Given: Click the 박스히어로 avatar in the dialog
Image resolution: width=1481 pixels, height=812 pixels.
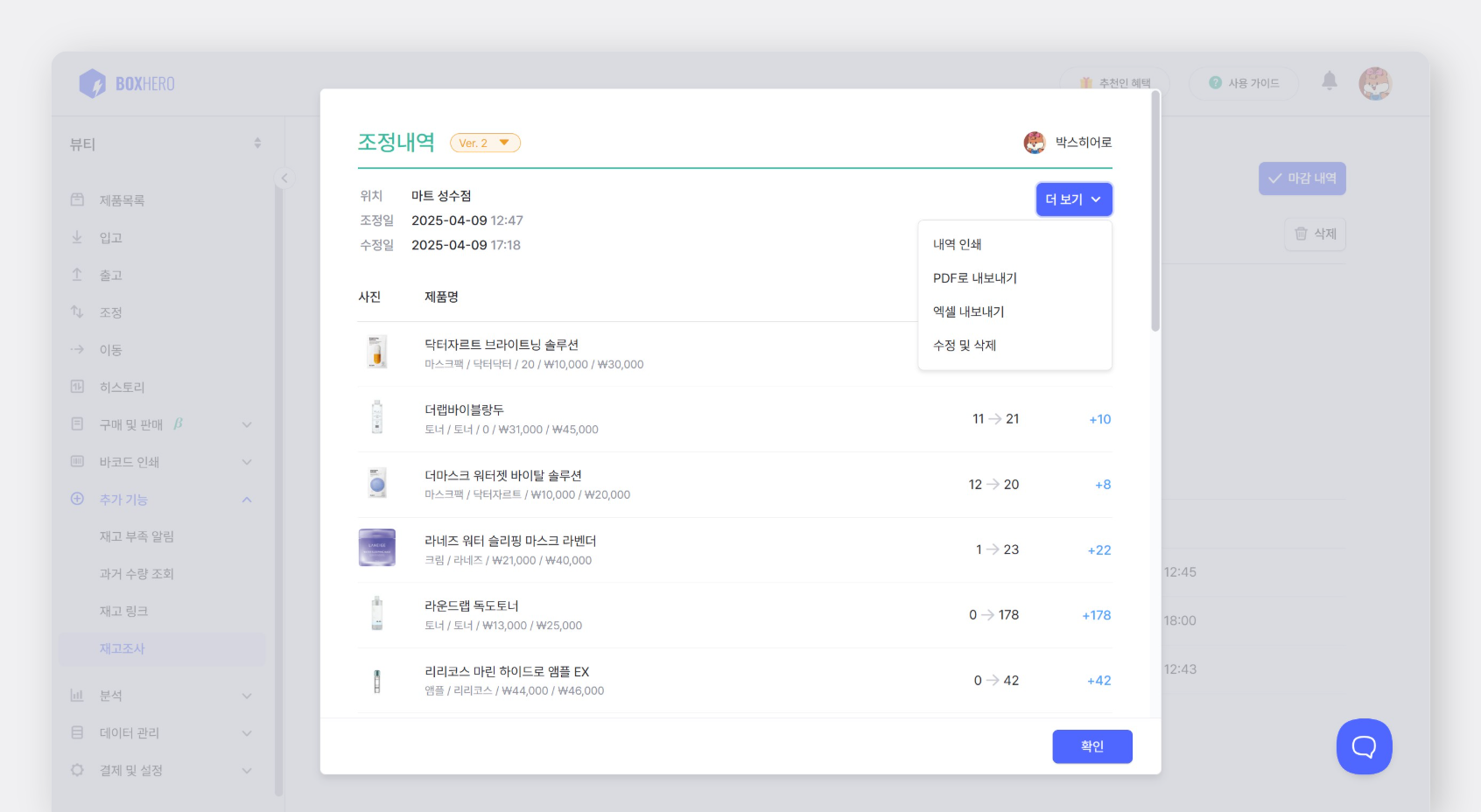Looking at the screenshot, I should pos(1035,143).
